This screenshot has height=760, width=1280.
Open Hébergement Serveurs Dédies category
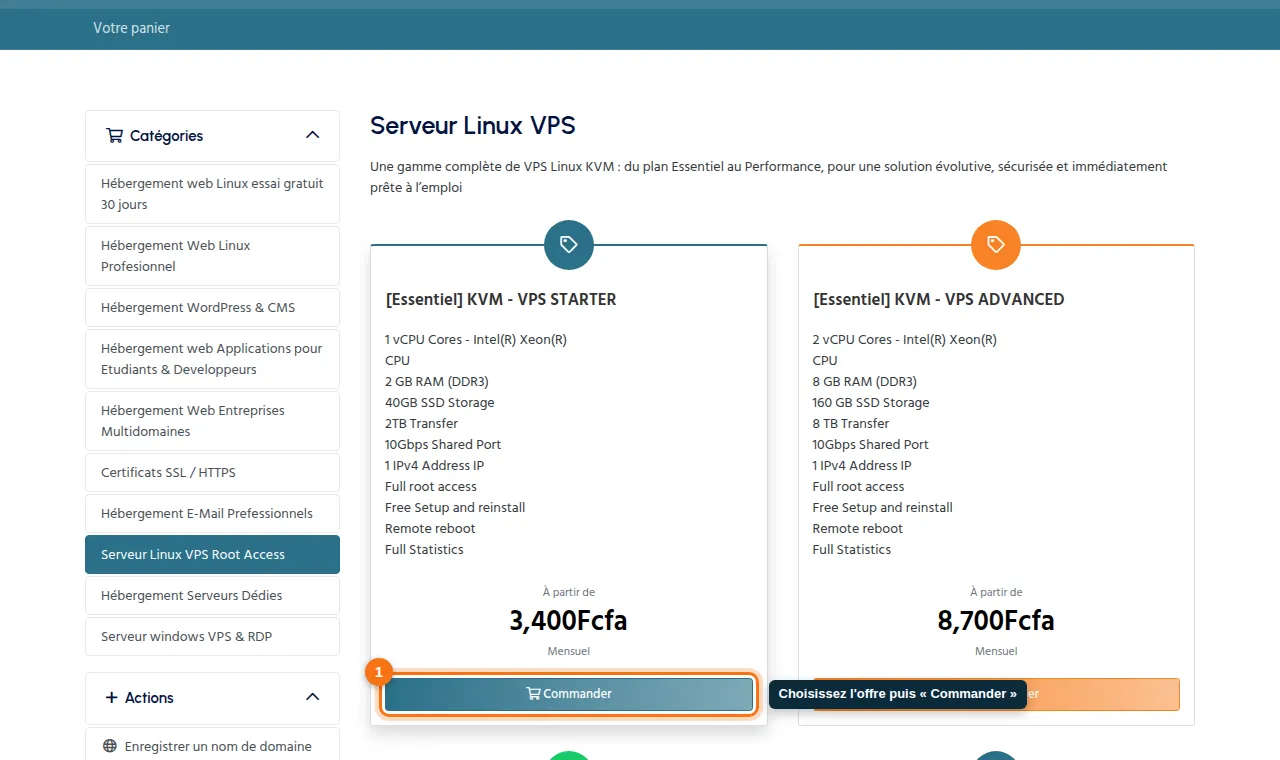point(212,595)
